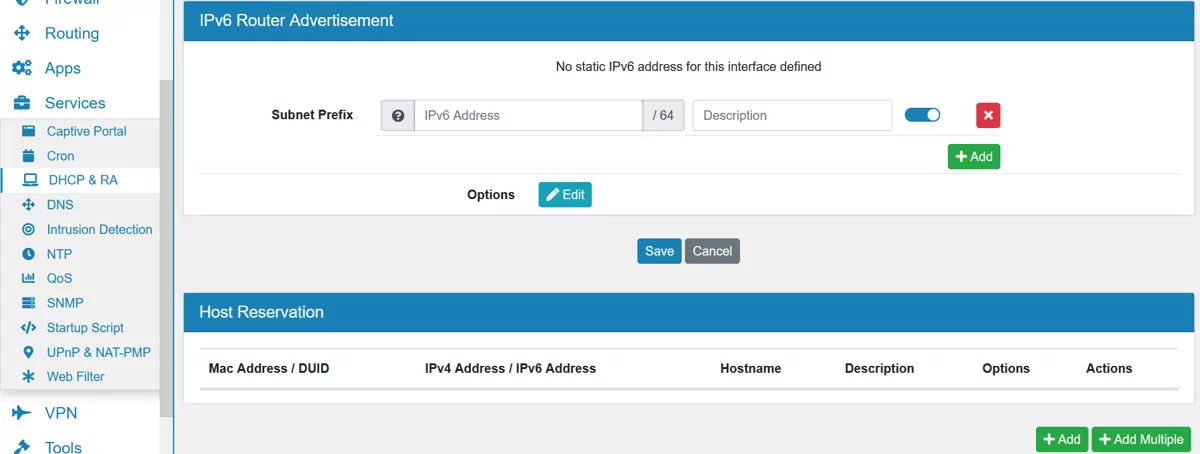1200x454 pixels.
Task: Go to DNS service page
Action: [x=60, y=205]
